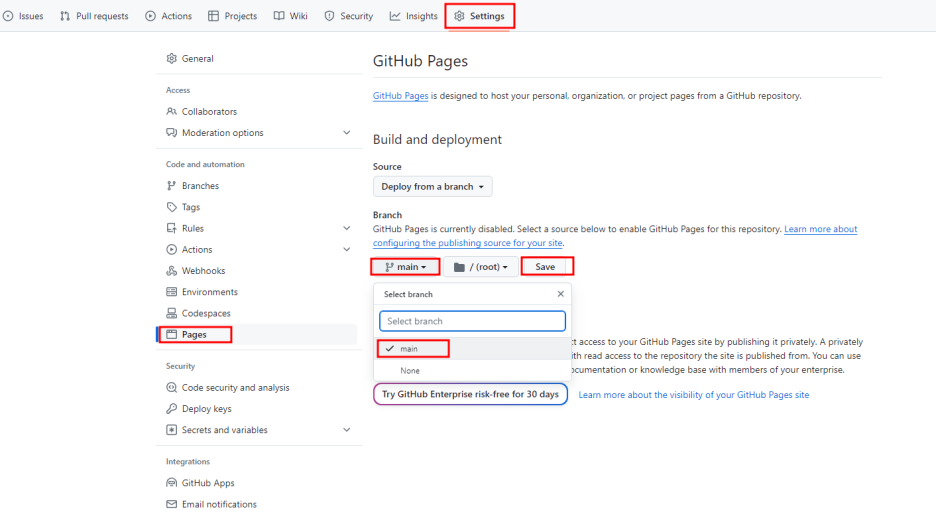The width and height of the screenshot is (936, 526).
Task: Open the Insights tab
Action: (x=414, y=16)
